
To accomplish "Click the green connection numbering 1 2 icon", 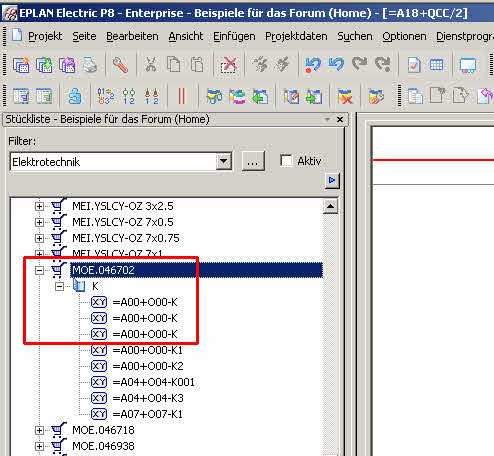I will coord(129,96).
